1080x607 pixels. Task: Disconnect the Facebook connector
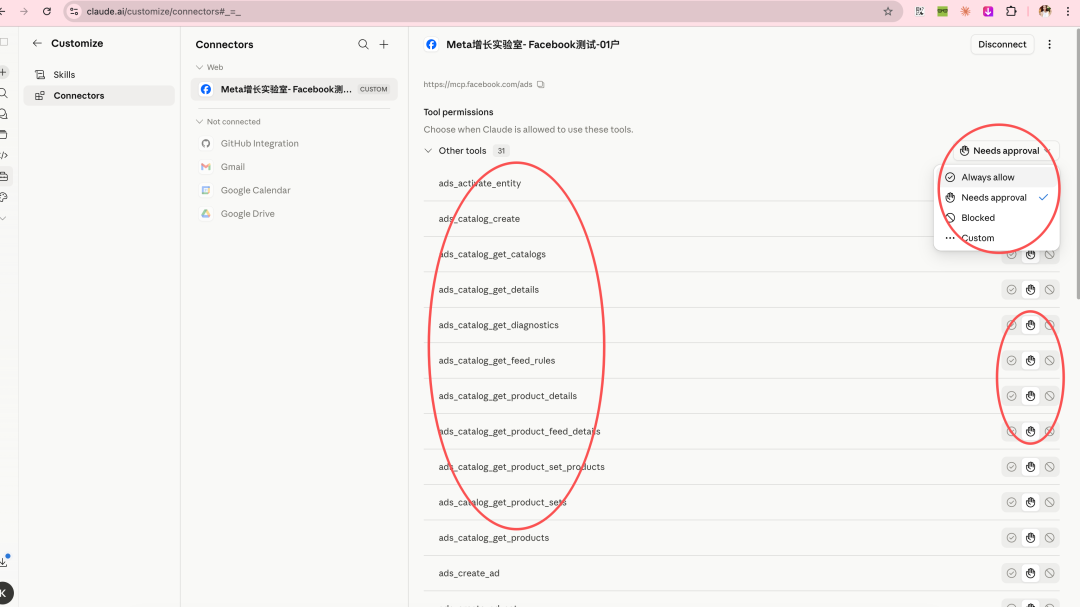click(1002, 44)
